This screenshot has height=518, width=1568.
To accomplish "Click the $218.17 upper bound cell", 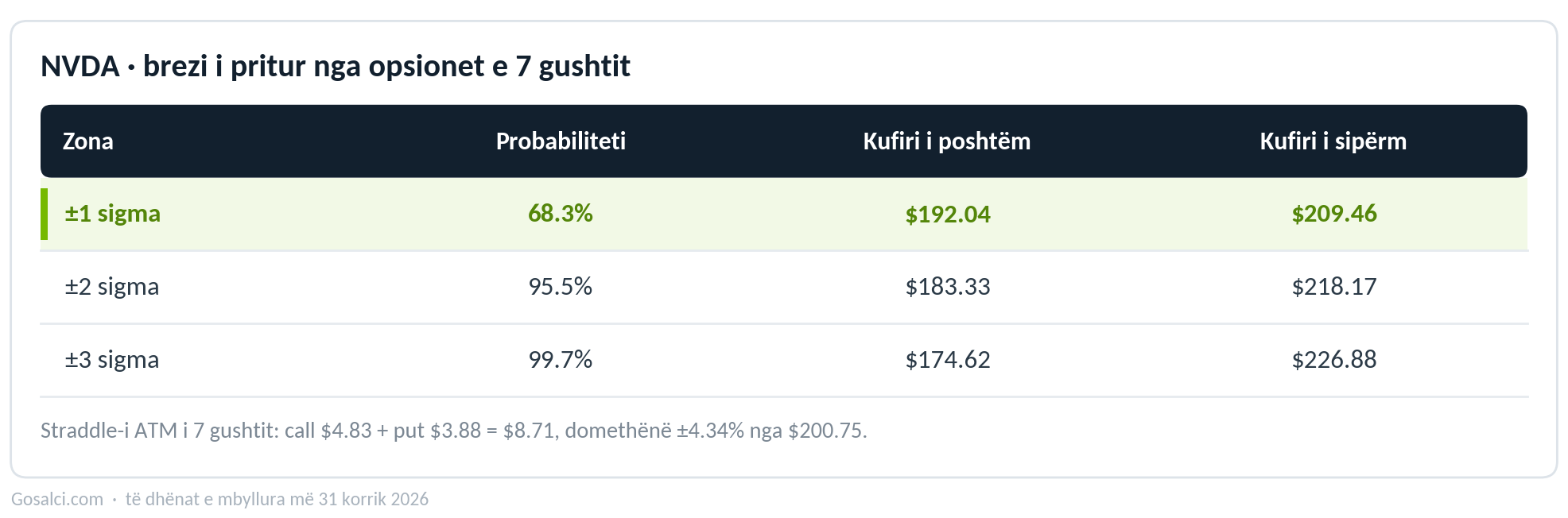I will click(1334, 287).
